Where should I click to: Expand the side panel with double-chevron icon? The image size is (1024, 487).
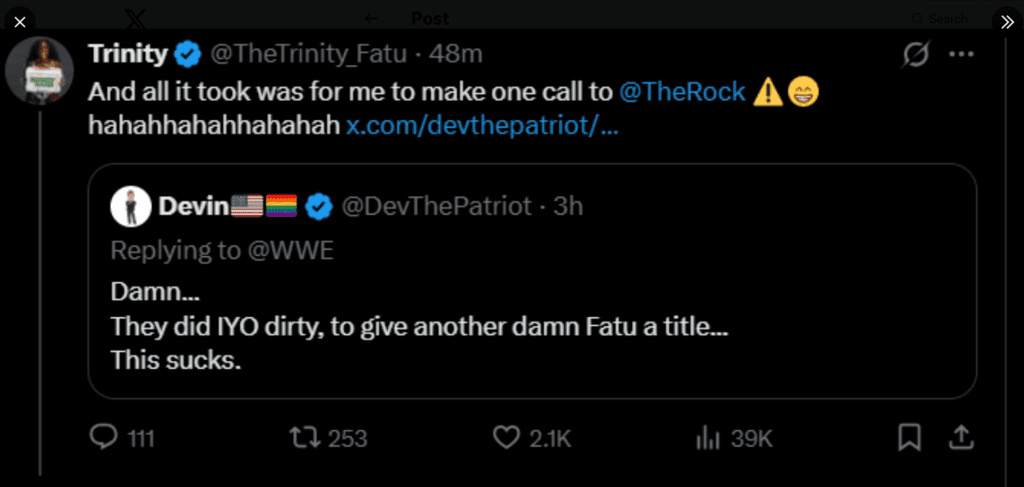point(1004,21)
